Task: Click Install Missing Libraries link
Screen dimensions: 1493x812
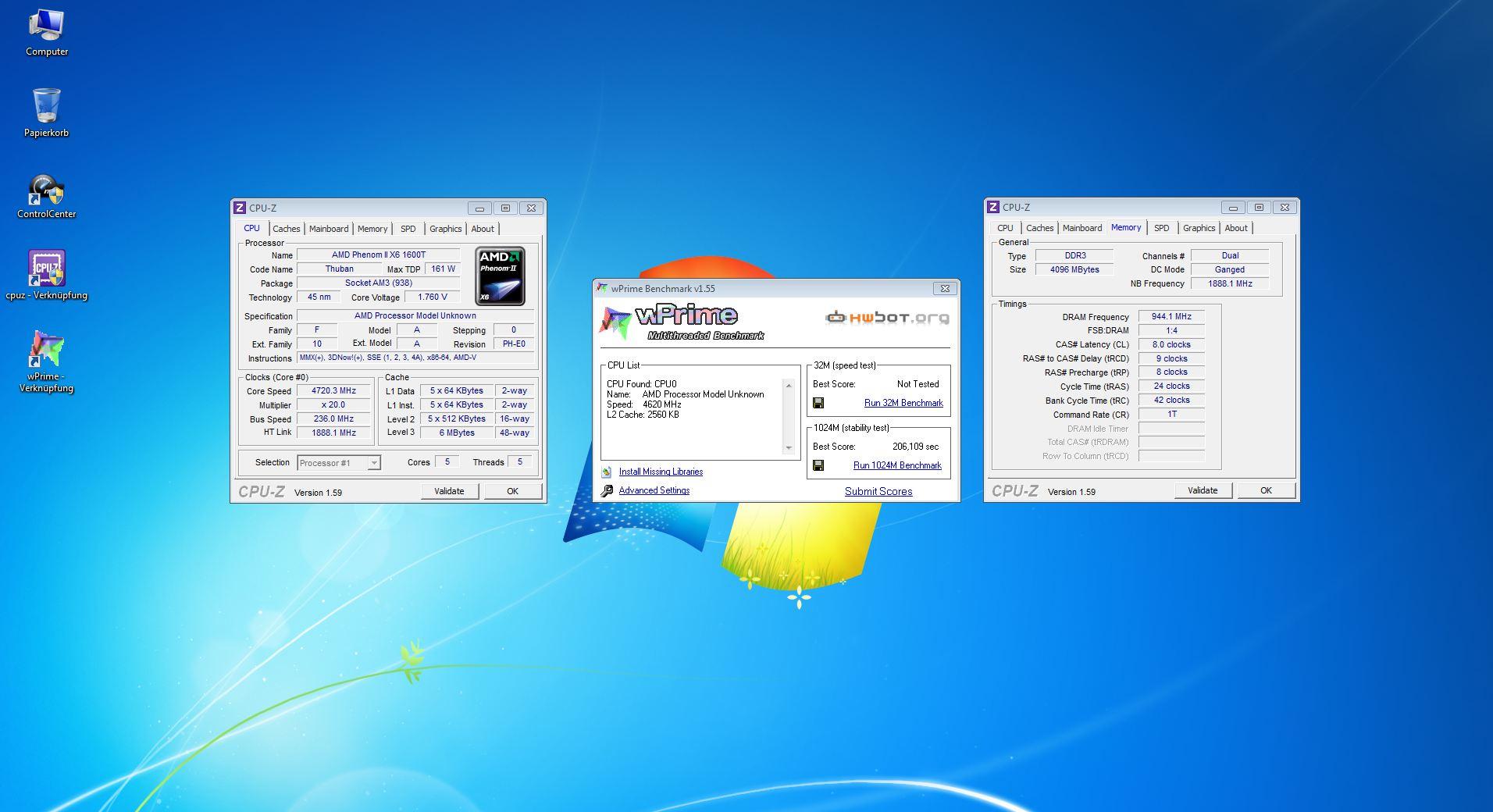Action: tap(661, 472)
